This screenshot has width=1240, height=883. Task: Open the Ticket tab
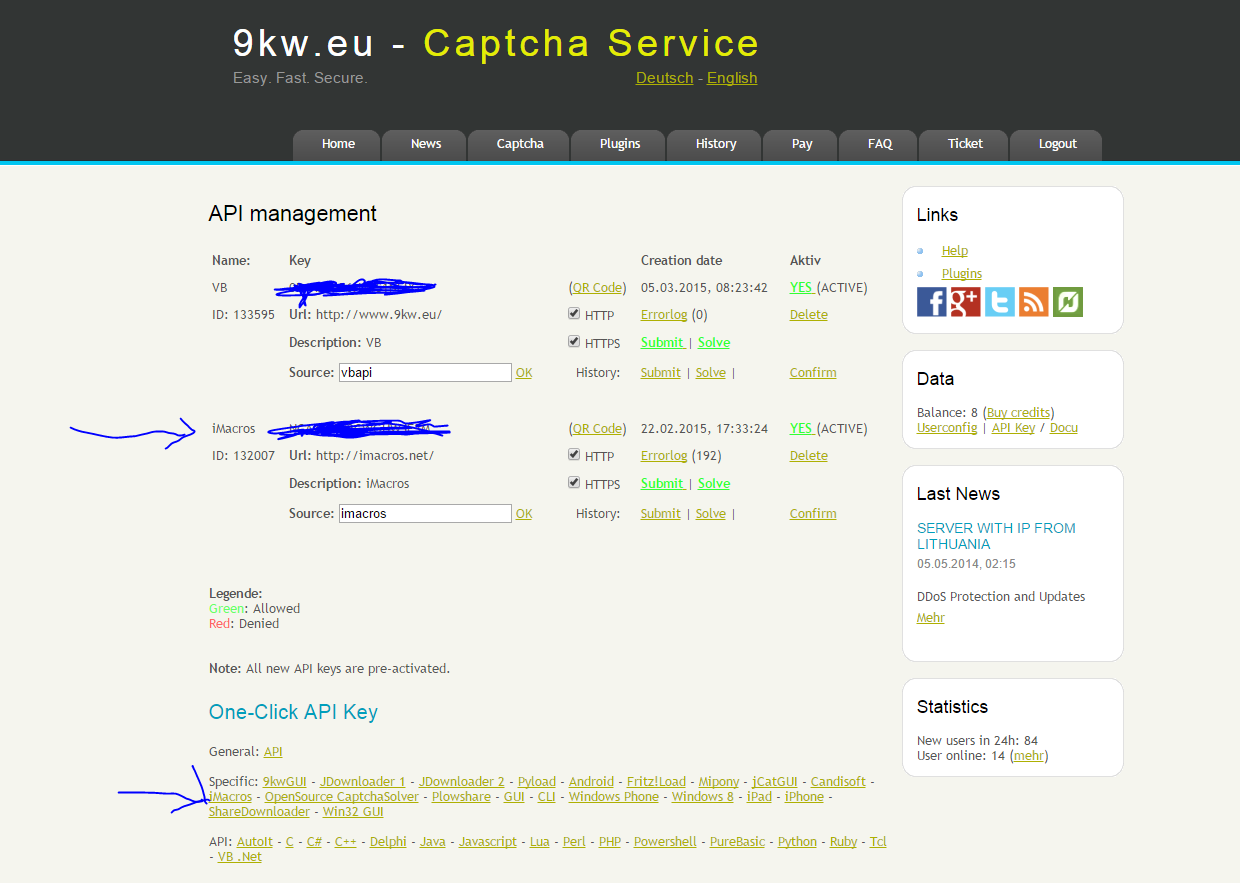tap(965, 144)
